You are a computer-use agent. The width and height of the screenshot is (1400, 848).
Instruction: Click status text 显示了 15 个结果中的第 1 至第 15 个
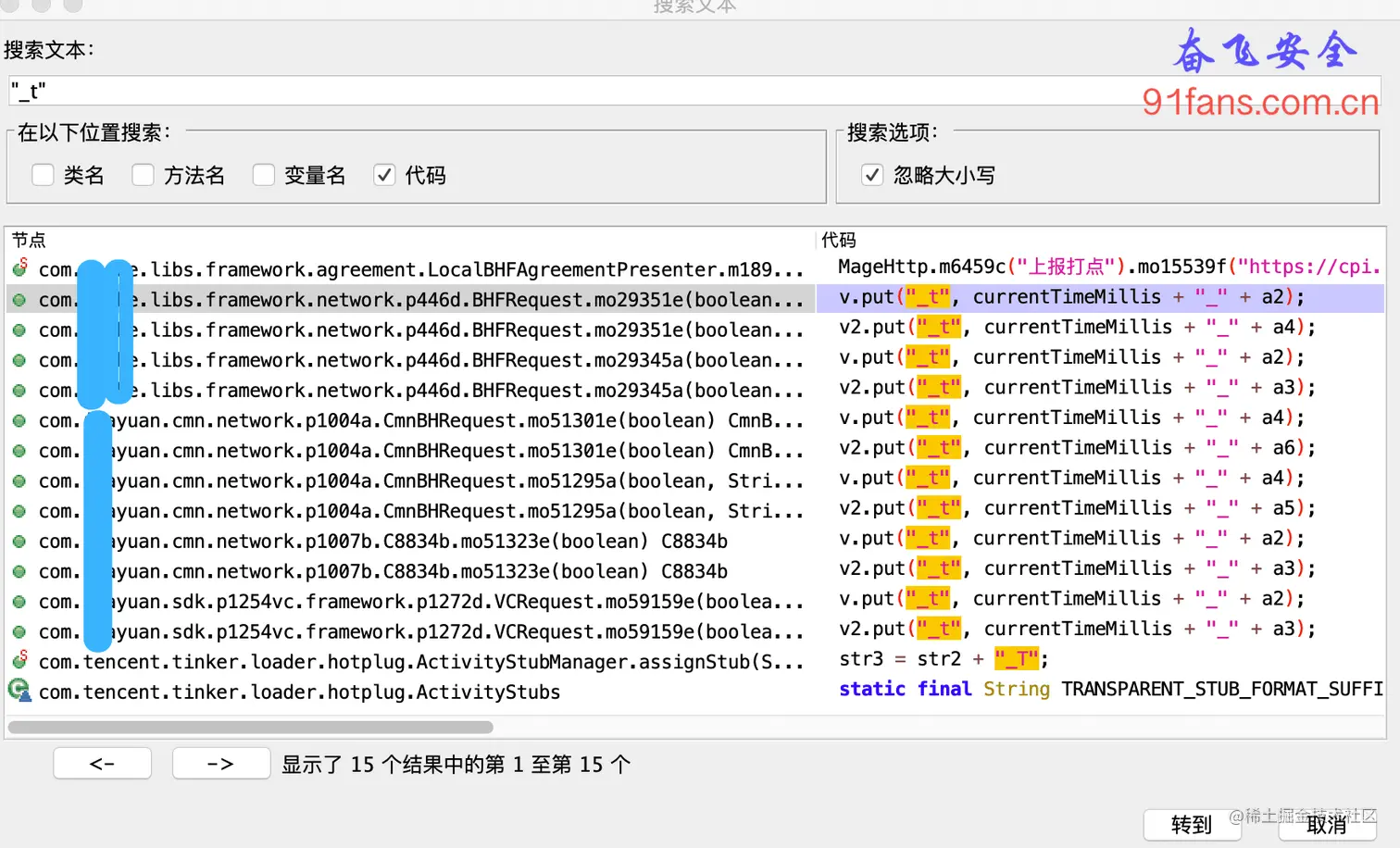(x=456, y=765)
